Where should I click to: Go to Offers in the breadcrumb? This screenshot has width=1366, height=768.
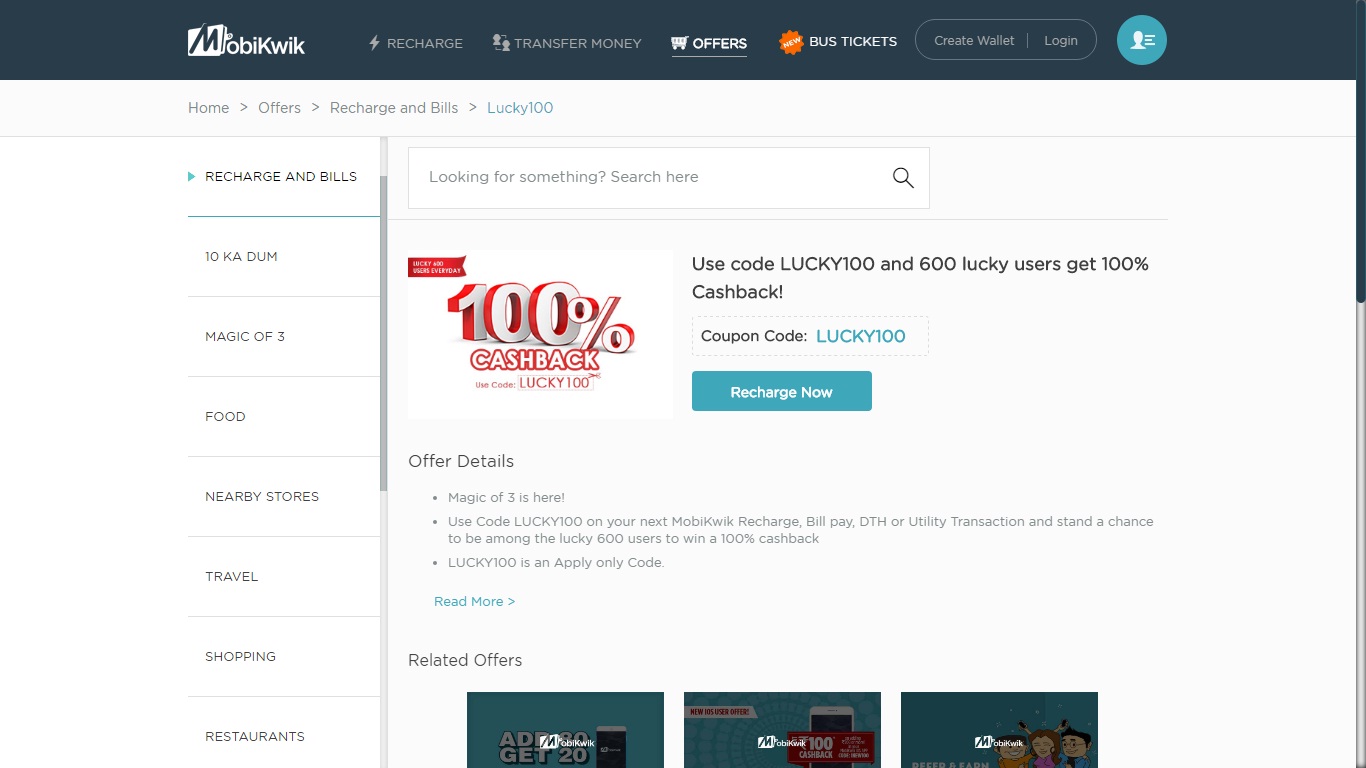pyautogui.click(x=279, y=108)
